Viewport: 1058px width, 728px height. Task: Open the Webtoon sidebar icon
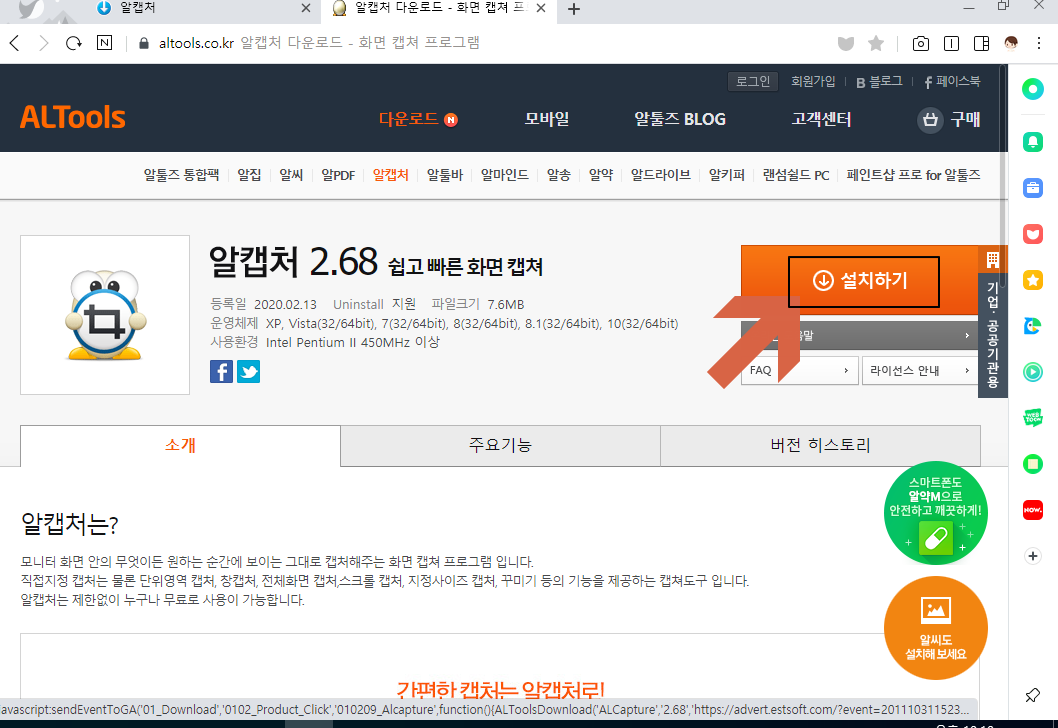point(1032,418)
